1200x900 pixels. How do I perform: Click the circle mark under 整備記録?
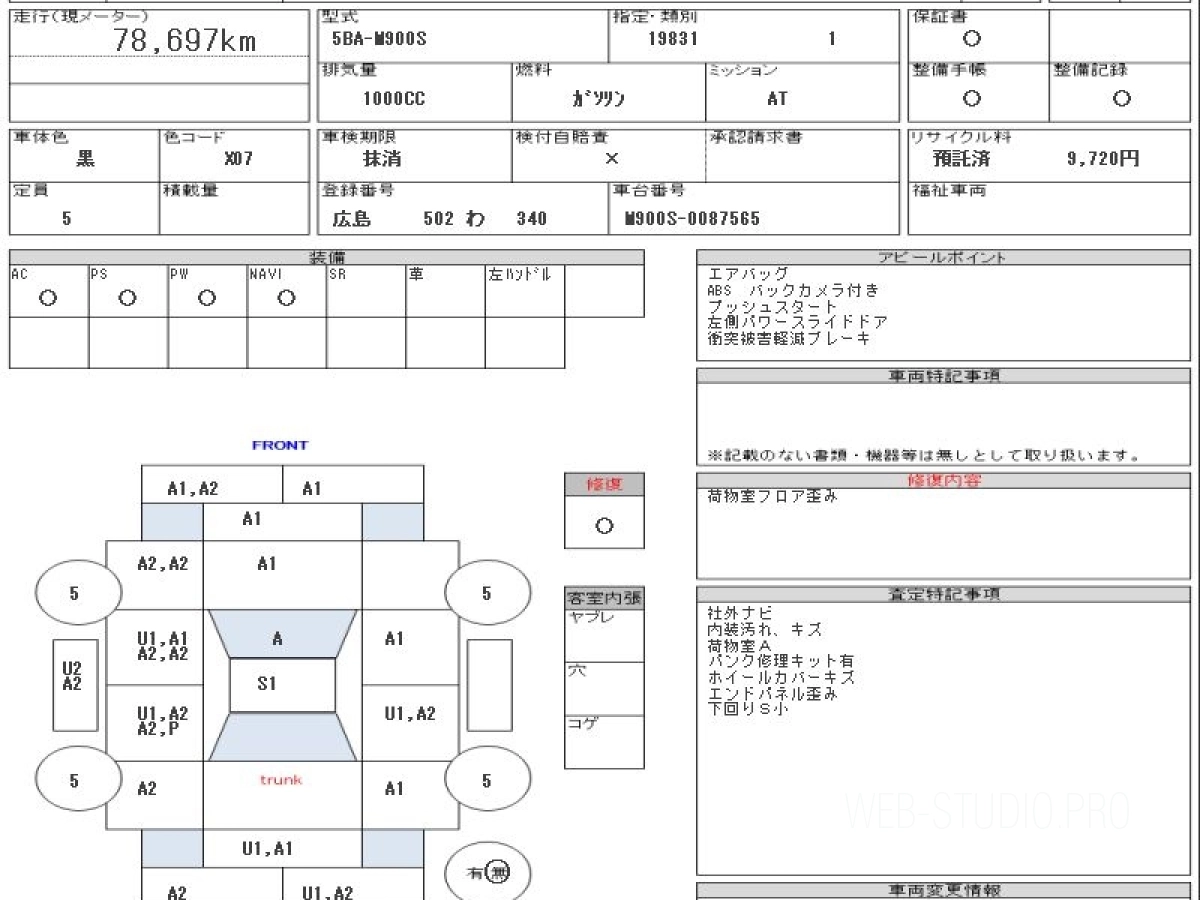pyautogui.click(x=1122, y=98)
